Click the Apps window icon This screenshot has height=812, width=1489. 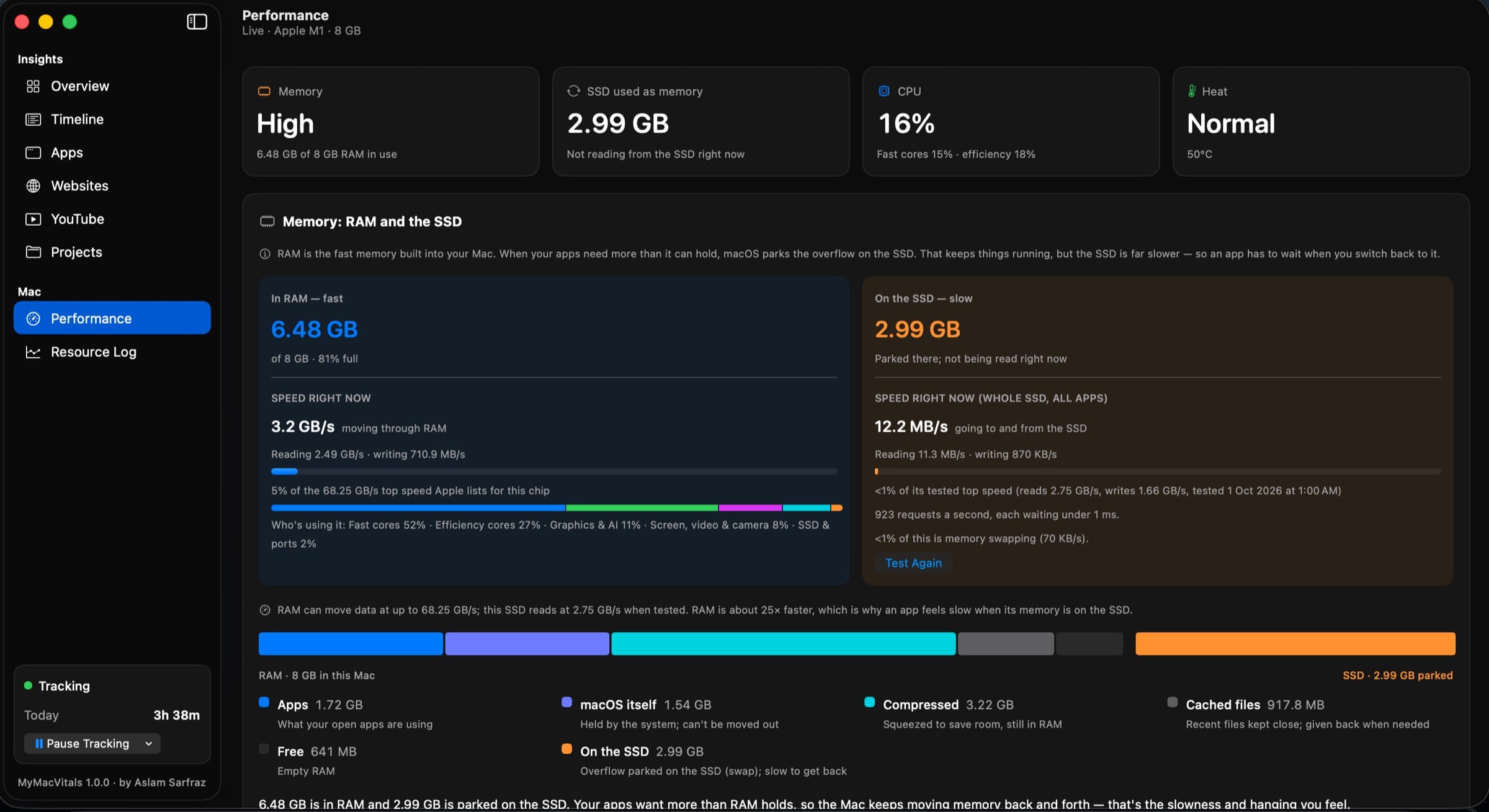[x=33, y=153]
